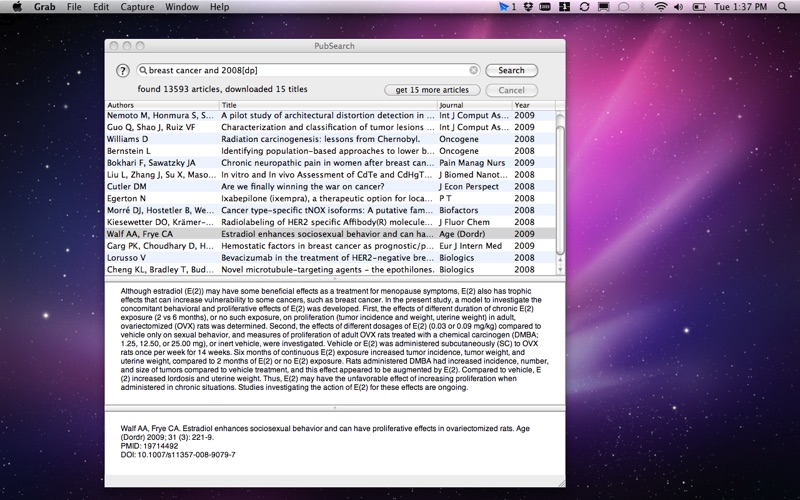Open the Wi-Fi status menu

[661, 7]
